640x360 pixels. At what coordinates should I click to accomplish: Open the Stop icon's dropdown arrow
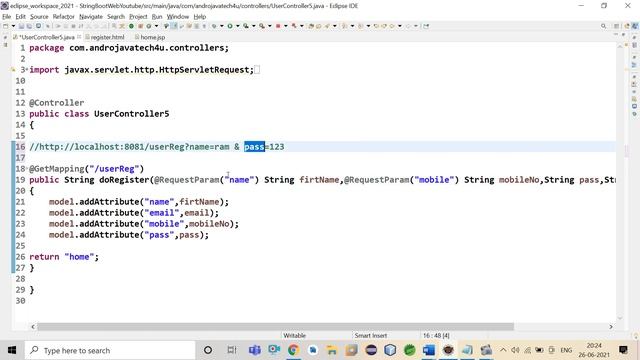coord(286,26)
